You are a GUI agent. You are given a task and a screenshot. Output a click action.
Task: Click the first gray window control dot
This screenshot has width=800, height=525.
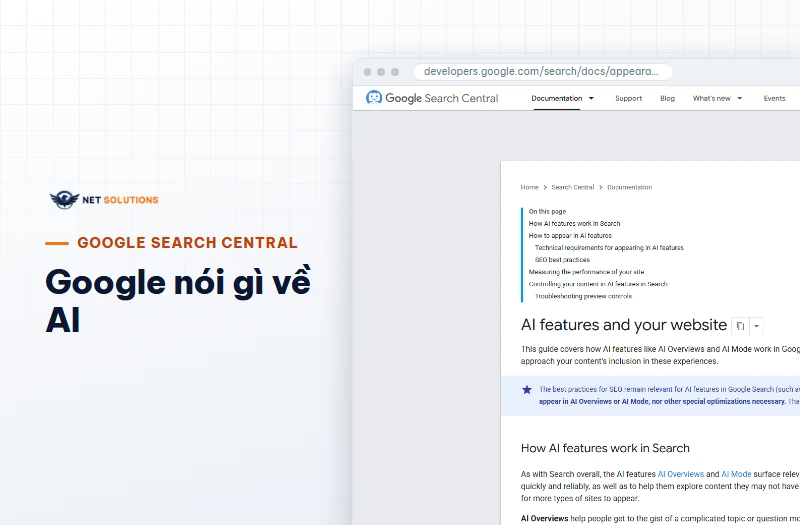tap(367, 72)
